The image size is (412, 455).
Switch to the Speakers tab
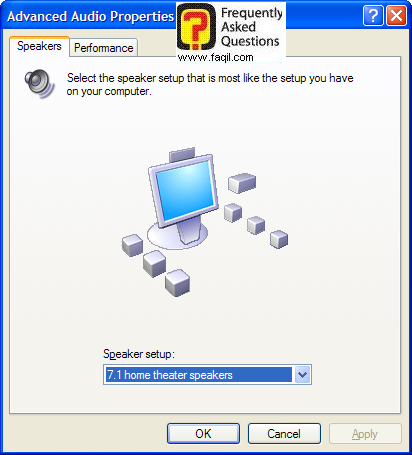tap(39, 46)
